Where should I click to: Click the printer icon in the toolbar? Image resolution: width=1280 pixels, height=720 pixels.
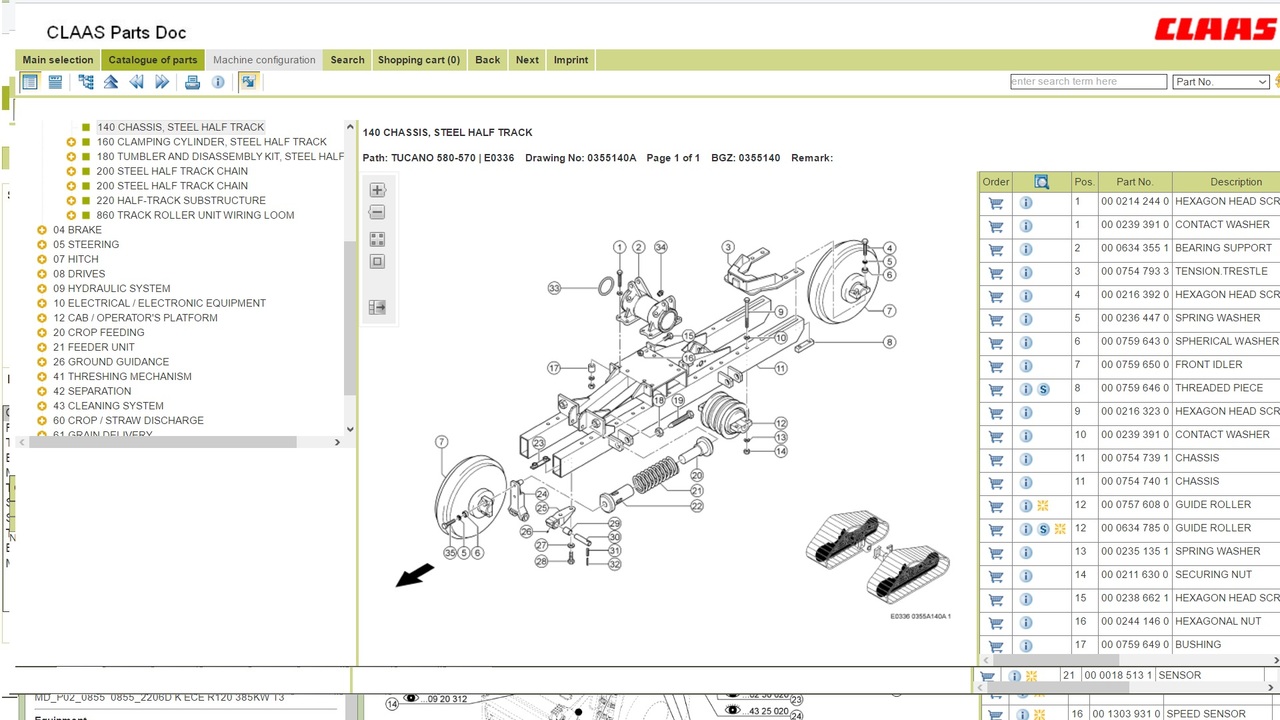click(x=192, y=82)
